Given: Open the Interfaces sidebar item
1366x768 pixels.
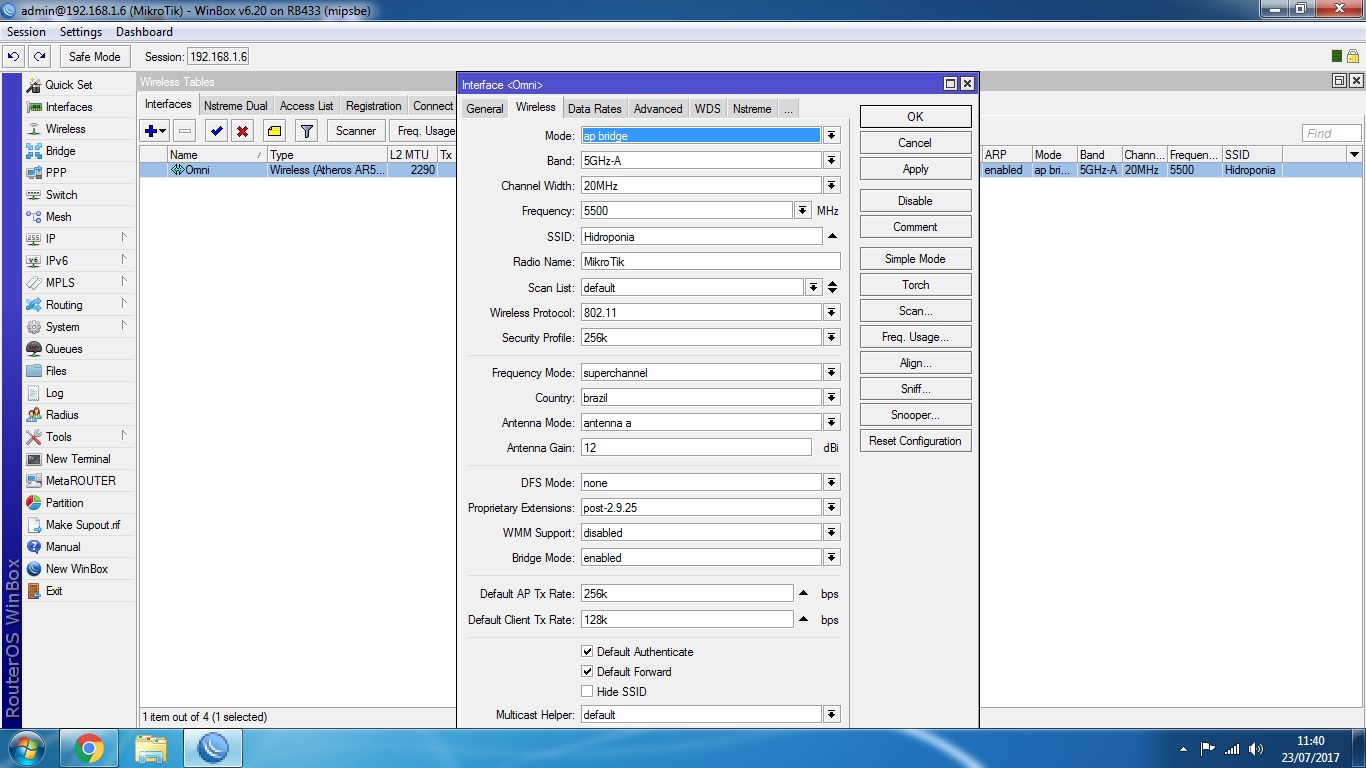Looking at the screenshot, I should pyautogui.click(x=68, y=107).
